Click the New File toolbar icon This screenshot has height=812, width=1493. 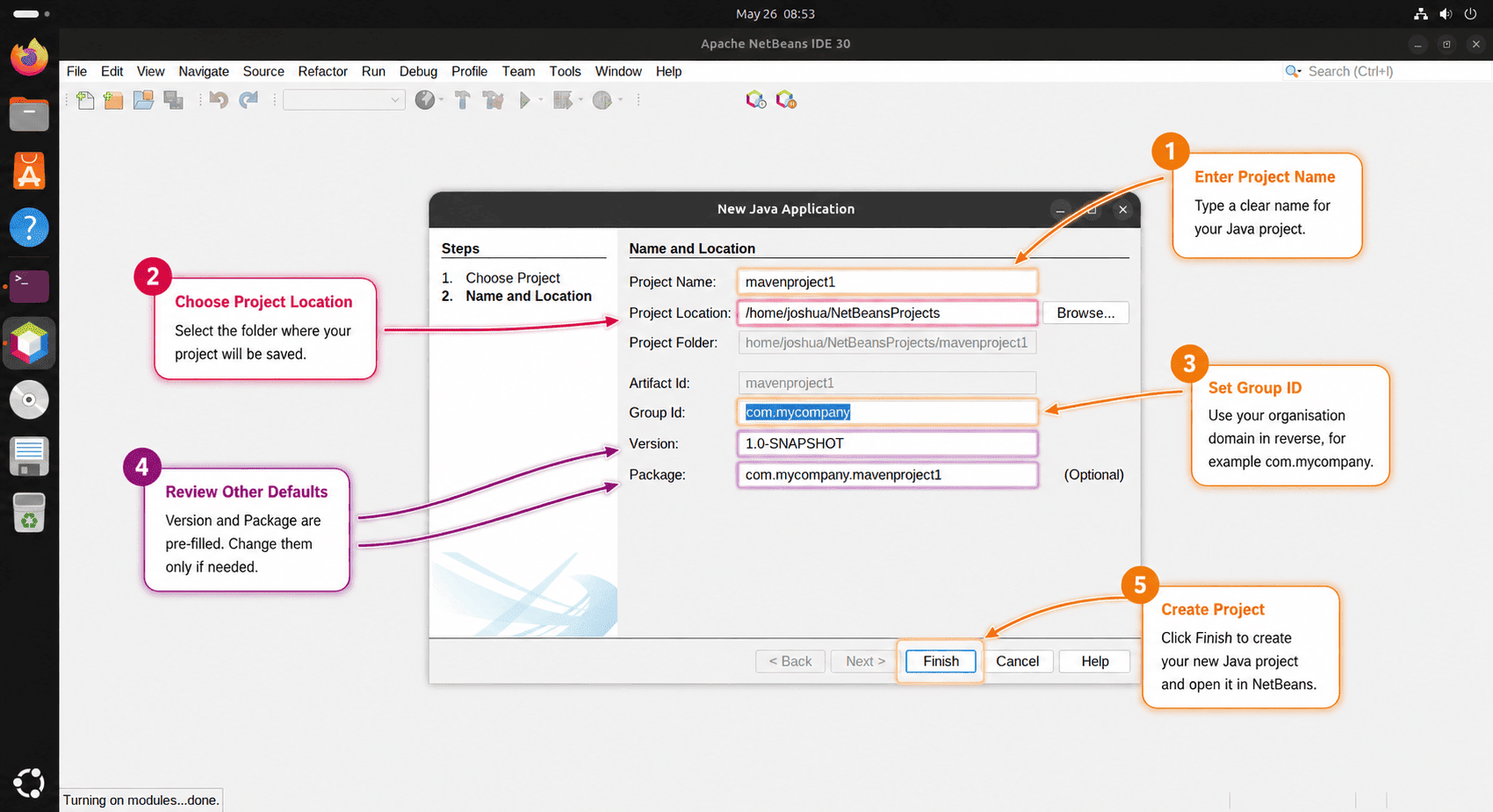pos(85,100)
